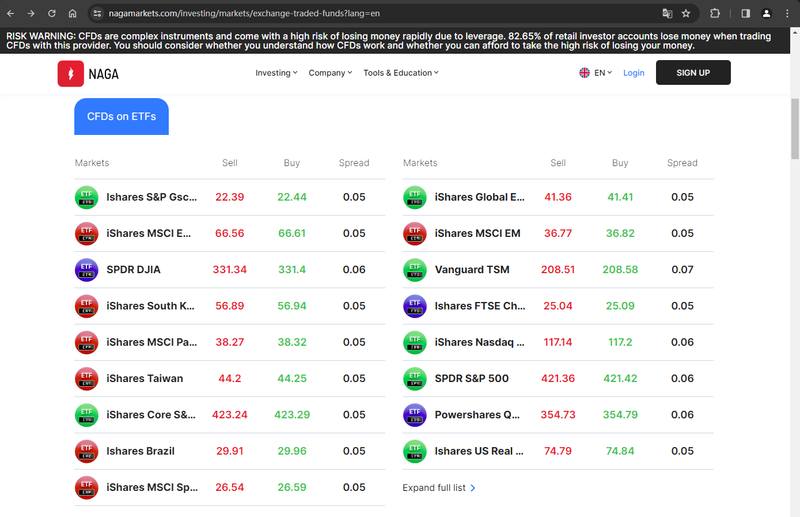Click sell price 41.36 for iShares Global E

coord(558,197)
